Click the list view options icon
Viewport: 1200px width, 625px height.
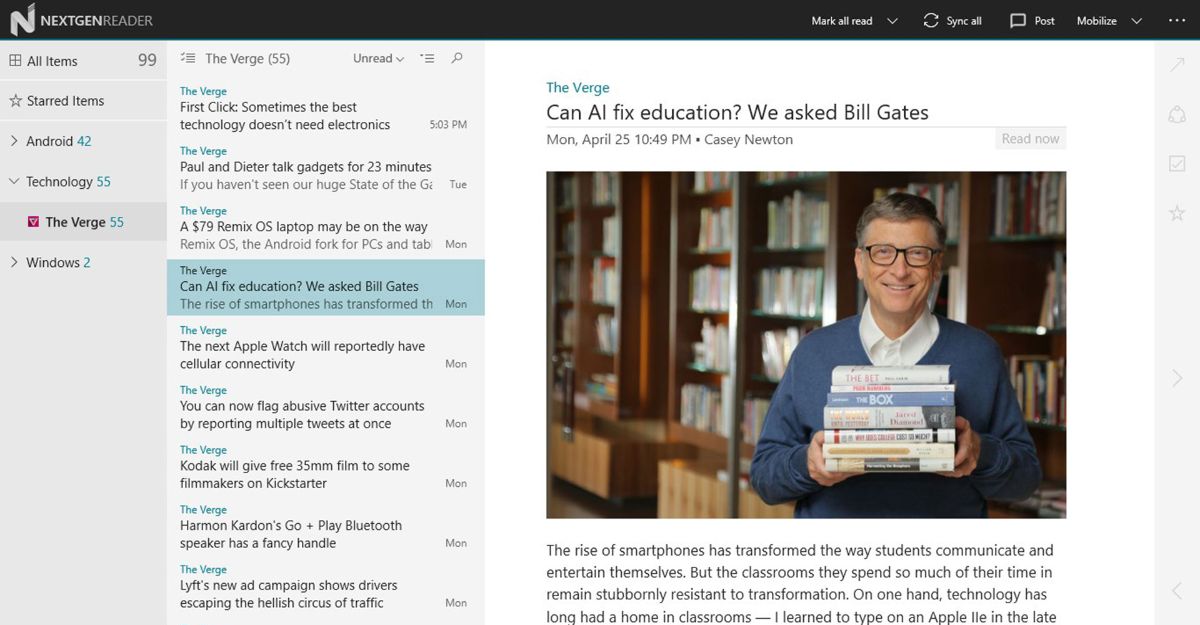(x=427, y=59)
